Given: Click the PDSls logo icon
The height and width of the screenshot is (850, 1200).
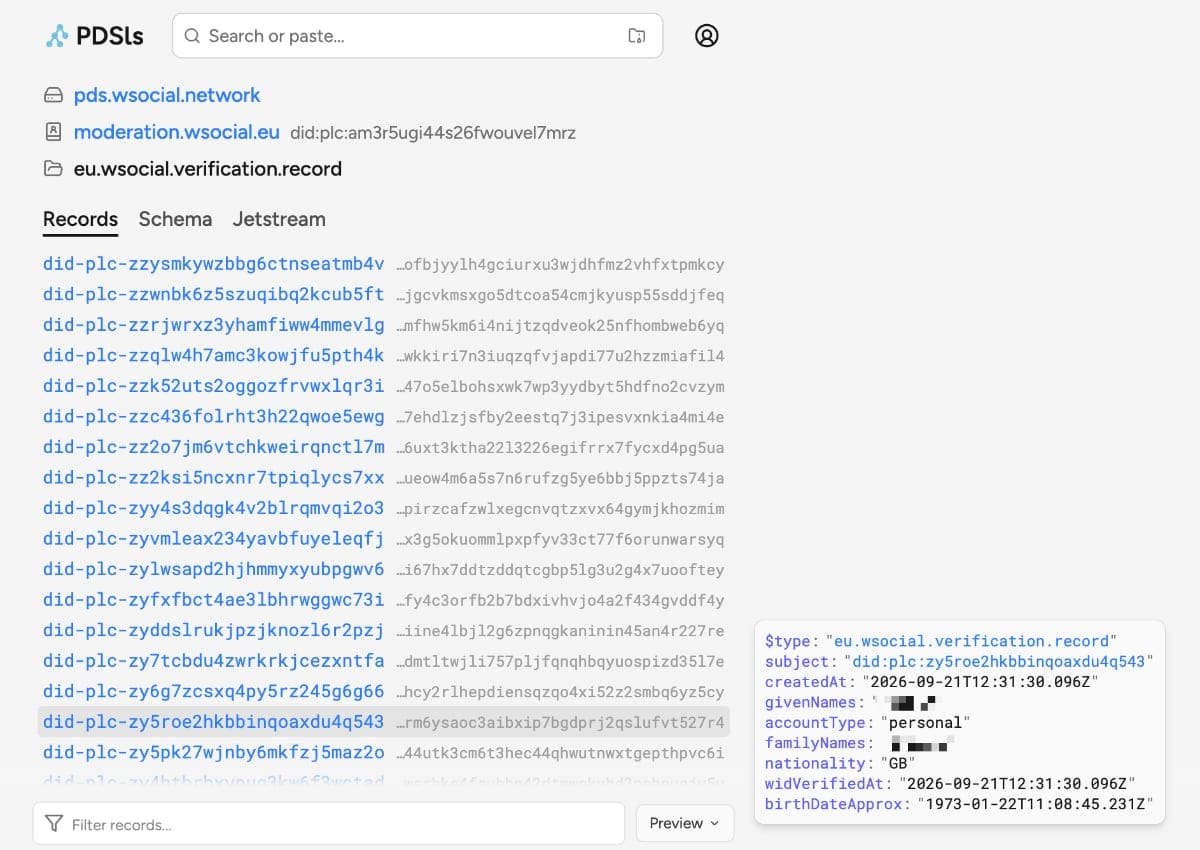Looking at the screenshot, I should pyautogui.click(x=57, y=36).
